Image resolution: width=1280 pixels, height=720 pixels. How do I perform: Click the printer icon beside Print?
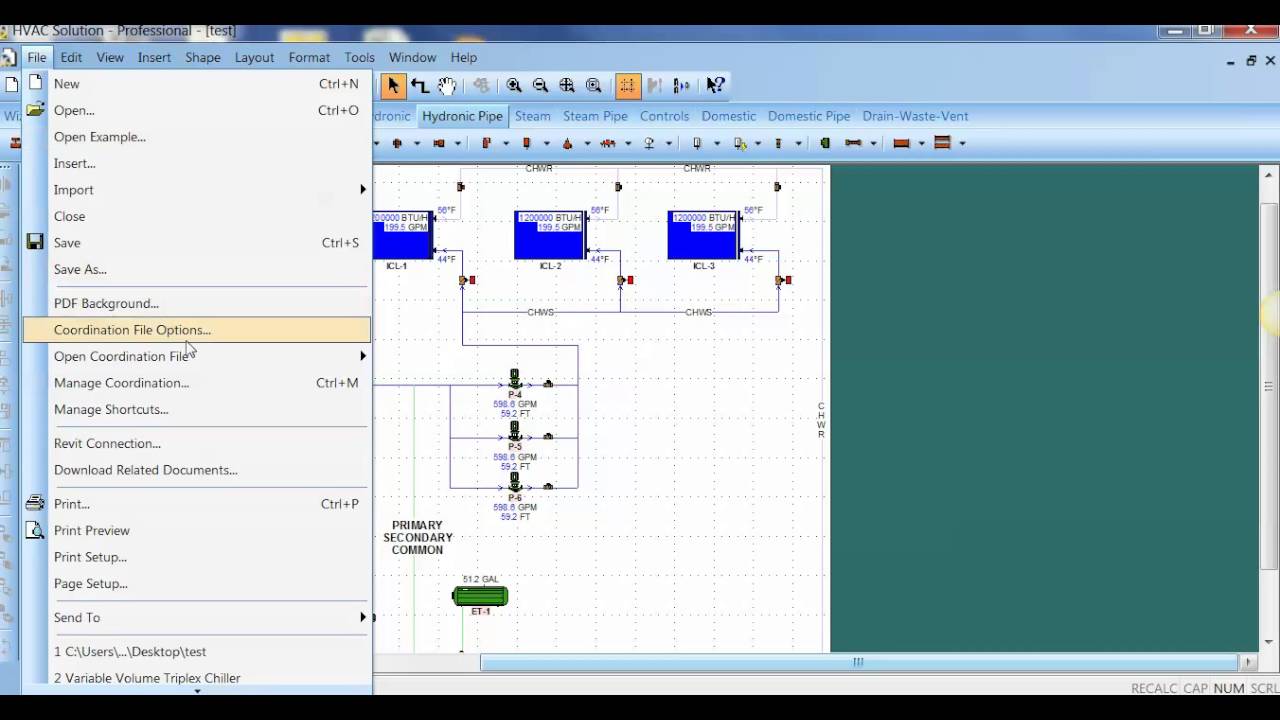click(x=35, y=503)
